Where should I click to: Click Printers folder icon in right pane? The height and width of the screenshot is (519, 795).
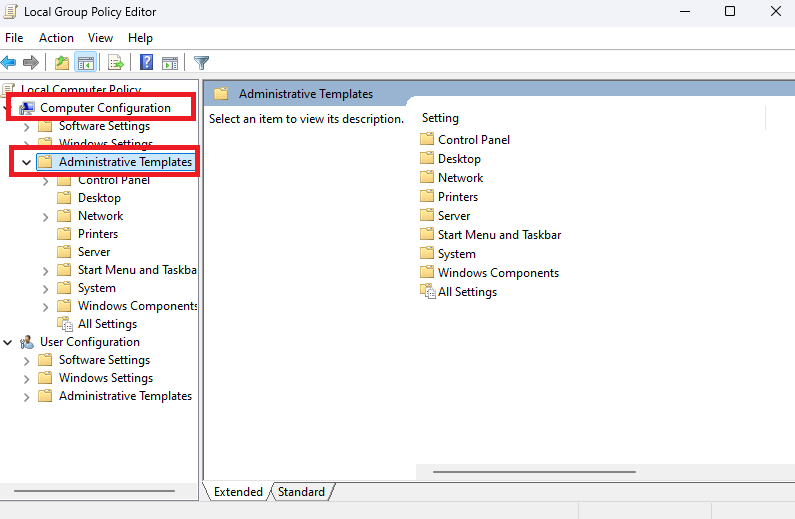coord(427,196)
